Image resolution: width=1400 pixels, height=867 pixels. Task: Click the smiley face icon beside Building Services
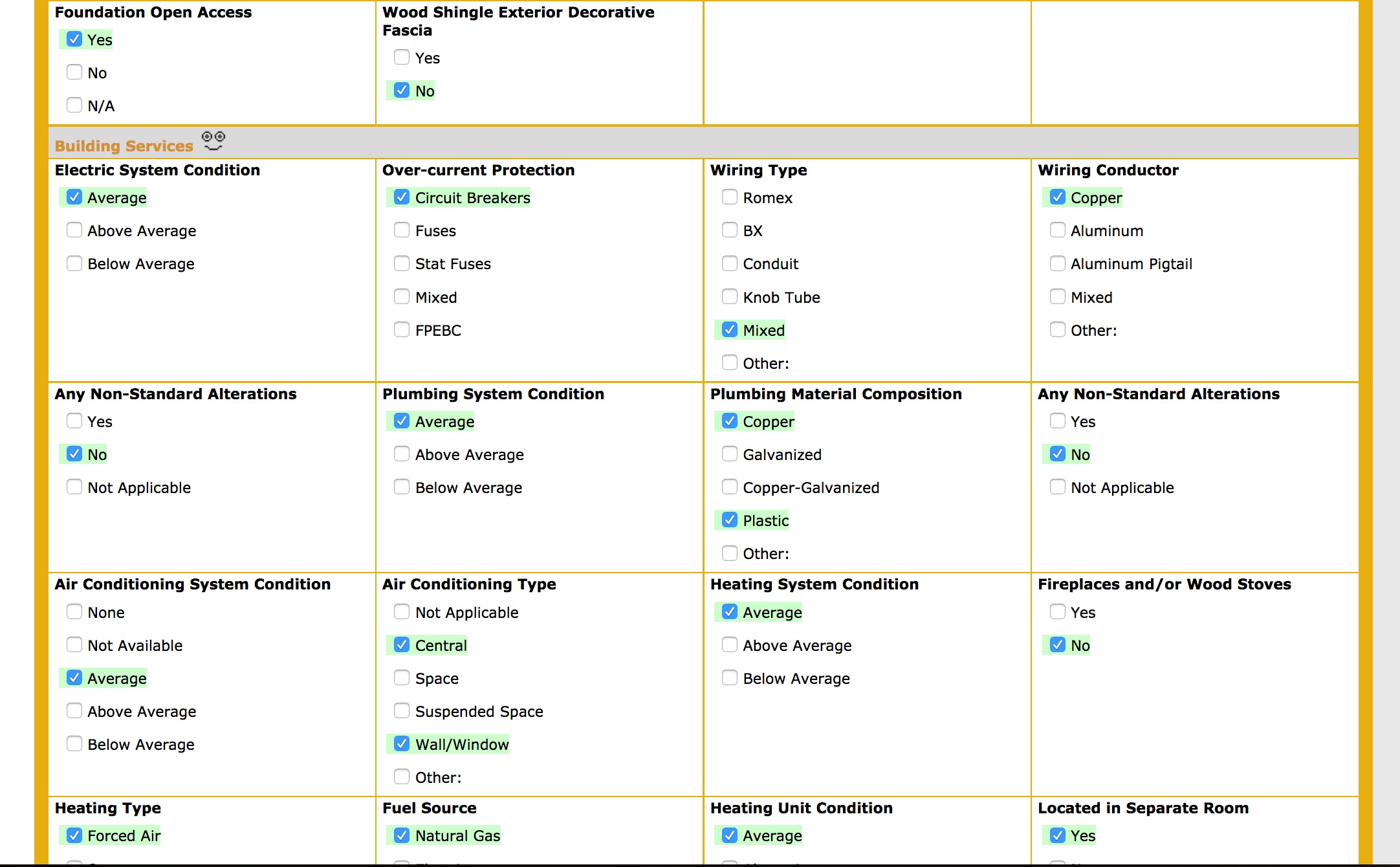click(213, 140)
